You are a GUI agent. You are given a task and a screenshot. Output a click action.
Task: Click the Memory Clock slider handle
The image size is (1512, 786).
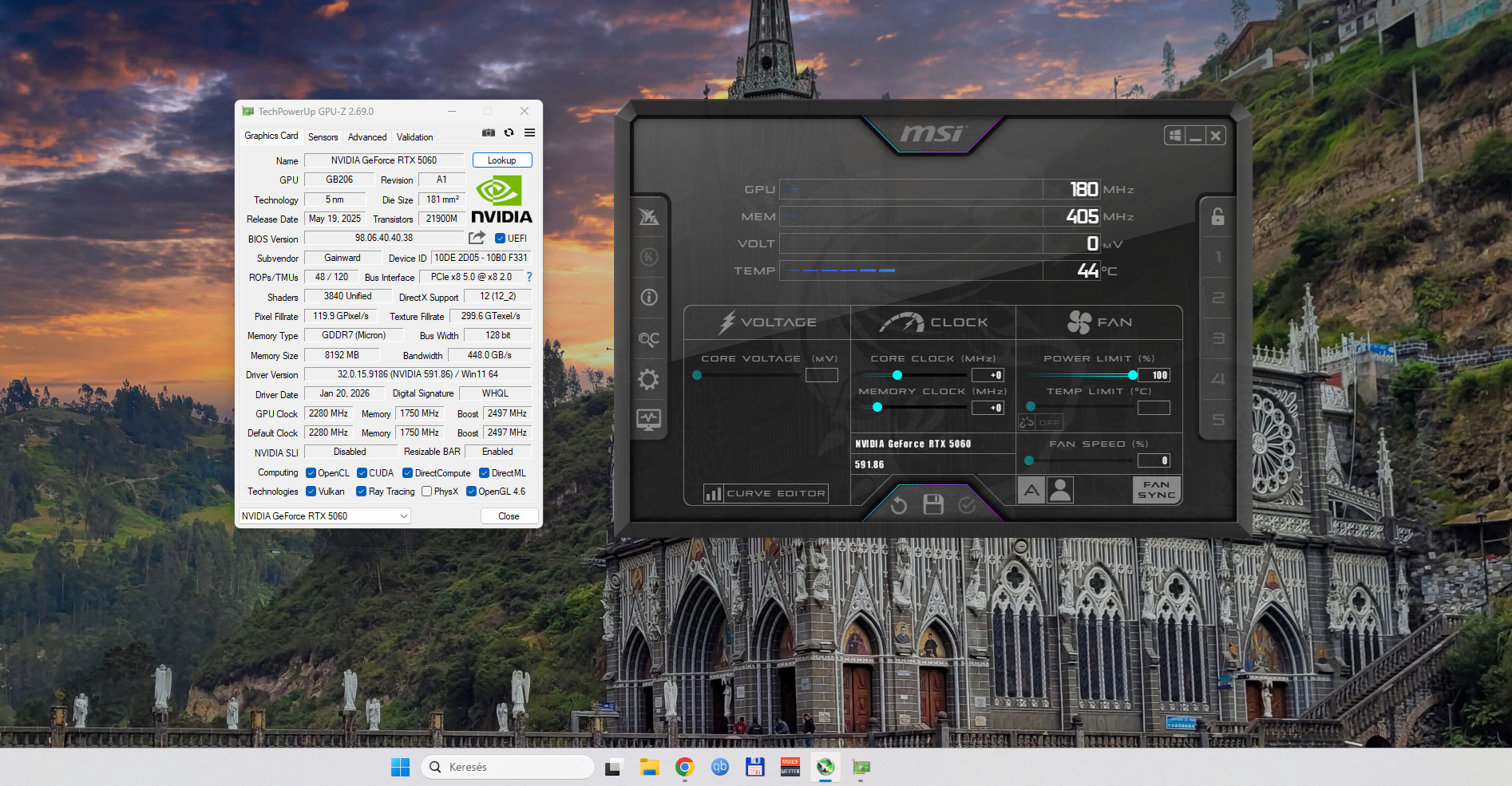tap(877, 407)
